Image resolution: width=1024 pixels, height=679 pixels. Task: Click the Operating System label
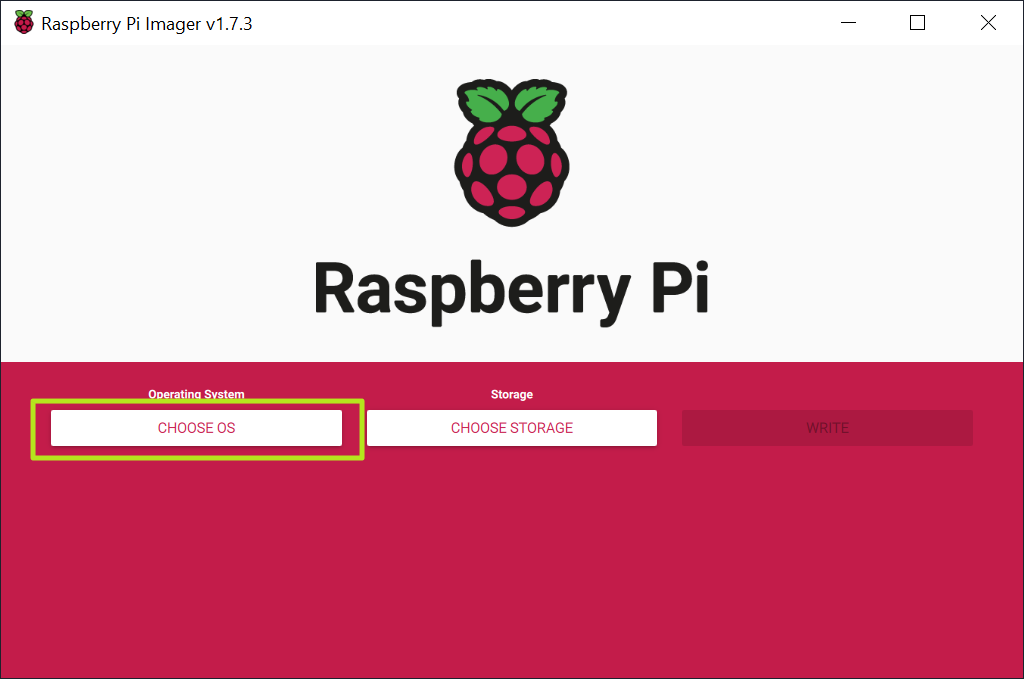(x=196, y=394)
